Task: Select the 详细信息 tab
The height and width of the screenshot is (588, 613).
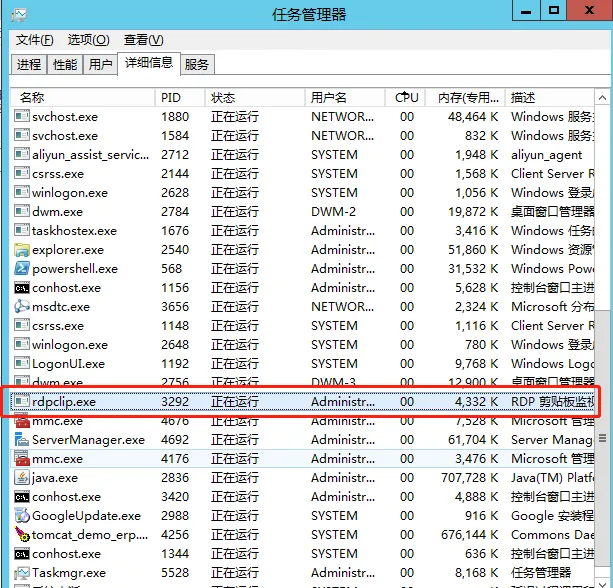Action: (149, 63)
